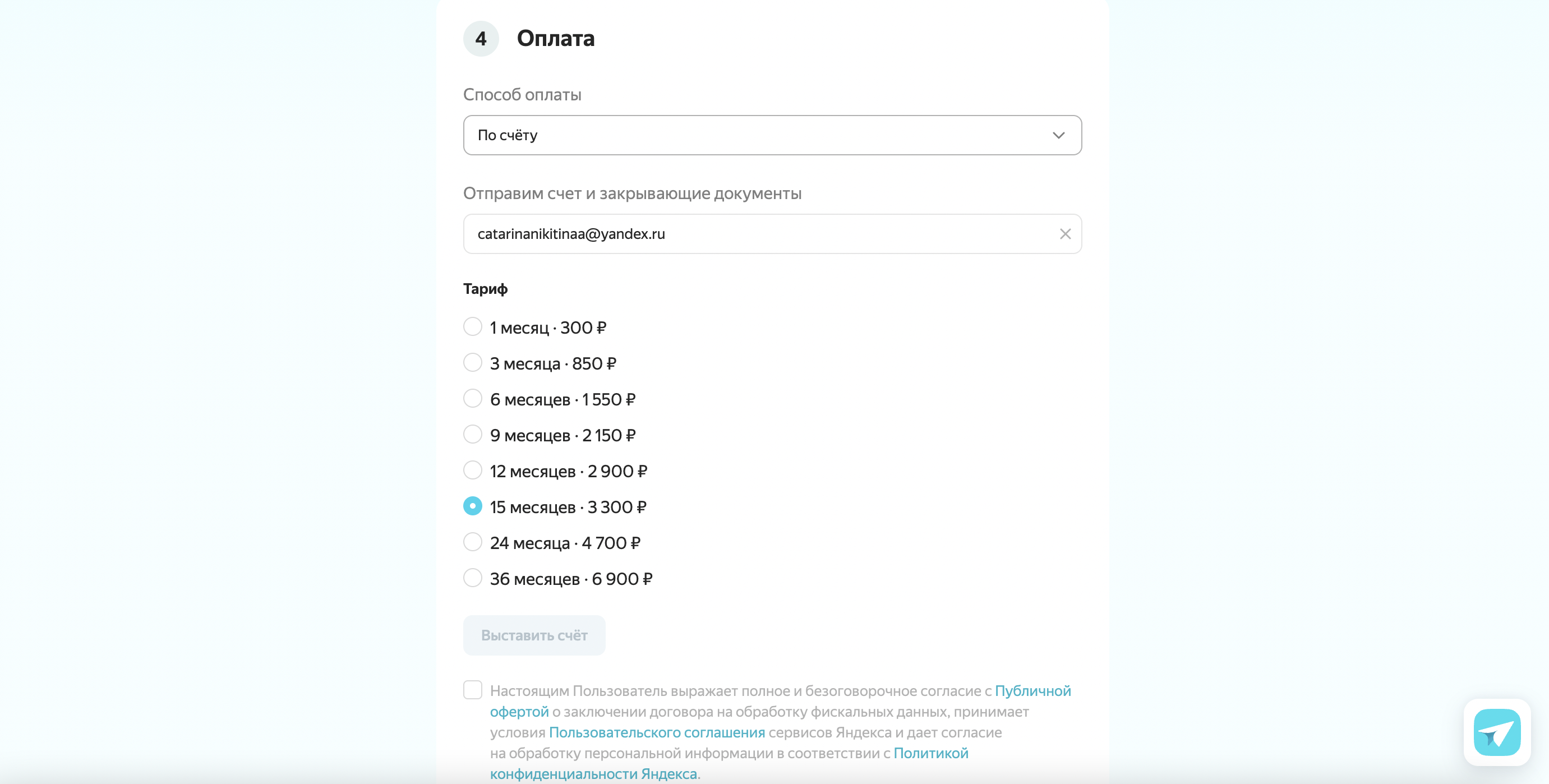Choose the 12 месяцев 2 900 ₽ plan
The image size is (1549, 784).
(473, 471)
